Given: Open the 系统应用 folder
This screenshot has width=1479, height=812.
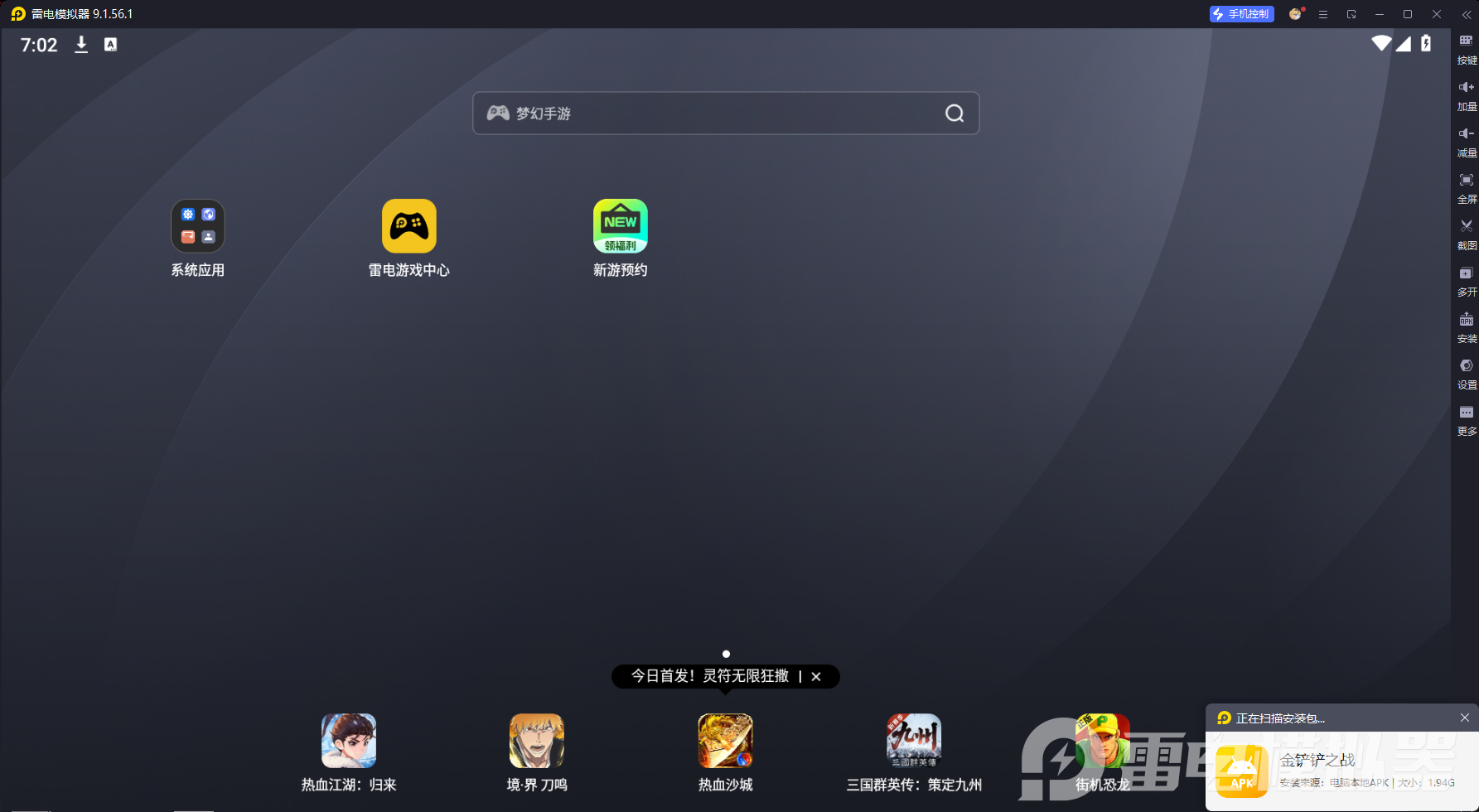Looking at the screenshot, I should (x=197, y=238).
